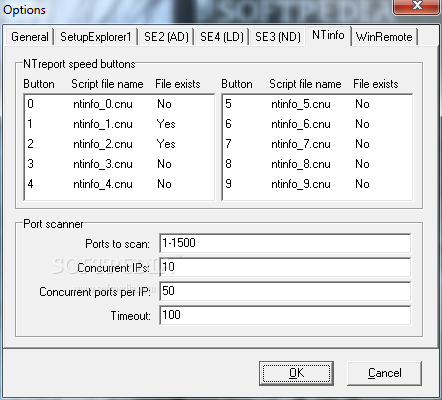Viewport: 442px width, 400px height.
Task: Click the Concurrent IPs input field
Action: click(285, 267)
